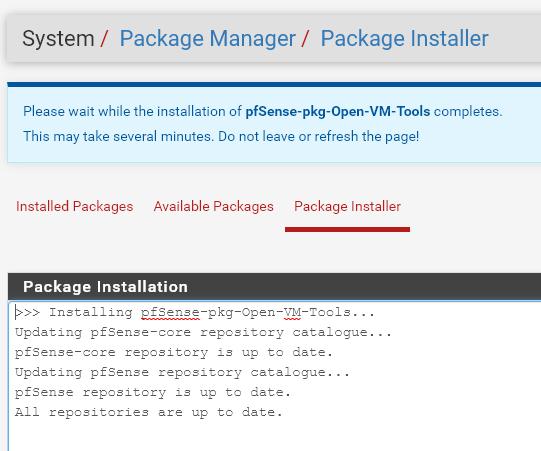Click the red slash after System
The height and width of the screenshot is (451, 541).
pyautogui.click(x=104, y=38)
